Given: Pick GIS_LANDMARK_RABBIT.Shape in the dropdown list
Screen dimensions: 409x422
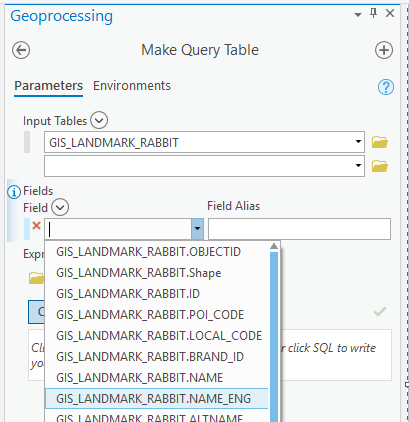Looking at the screenshot, I should [x=156, y=273].
